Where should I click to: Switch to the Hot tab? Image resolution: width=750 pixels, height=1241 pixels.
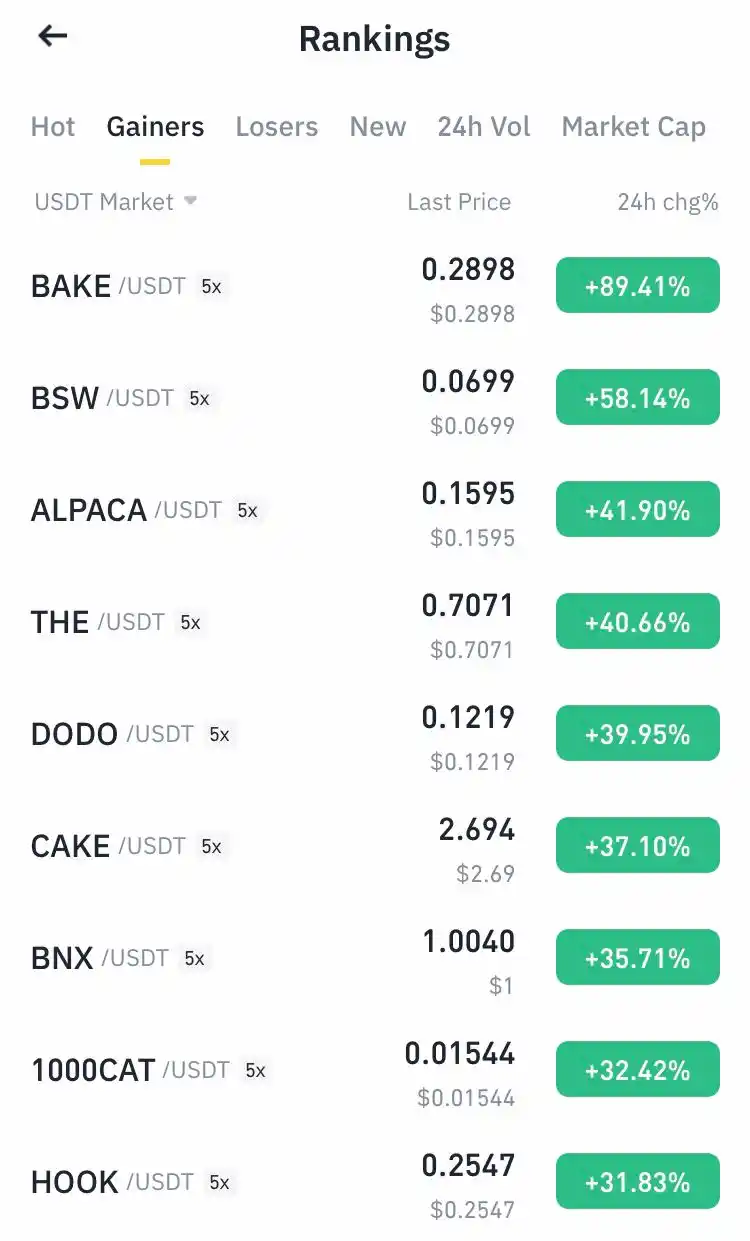click(x=53, y=127)
